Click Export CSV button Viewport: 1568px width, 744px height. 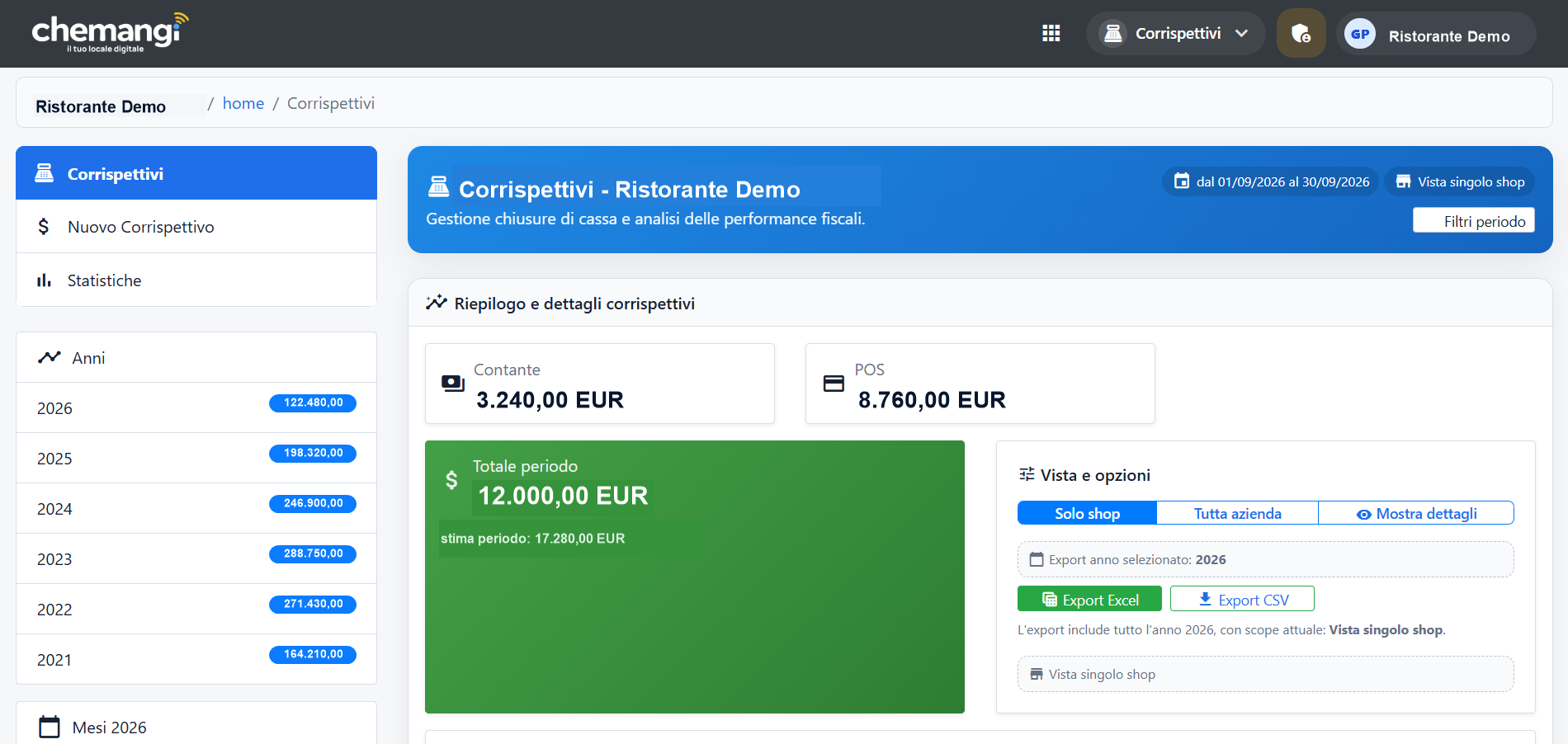(1242, 599)
